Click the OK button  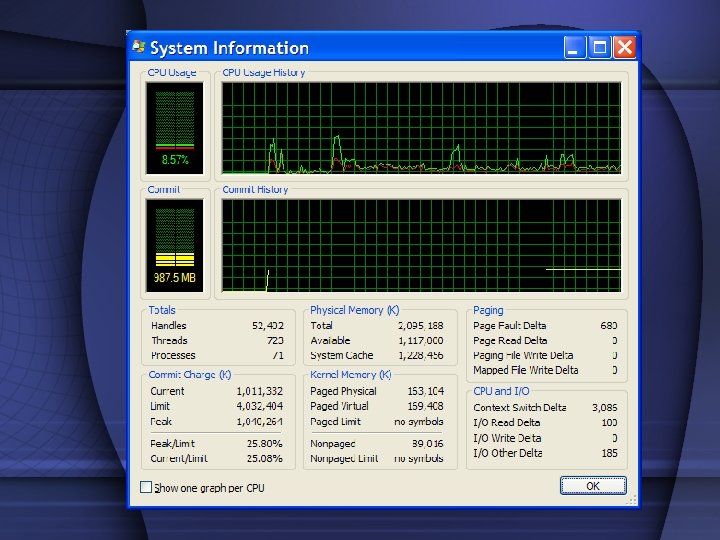[593, 486]
